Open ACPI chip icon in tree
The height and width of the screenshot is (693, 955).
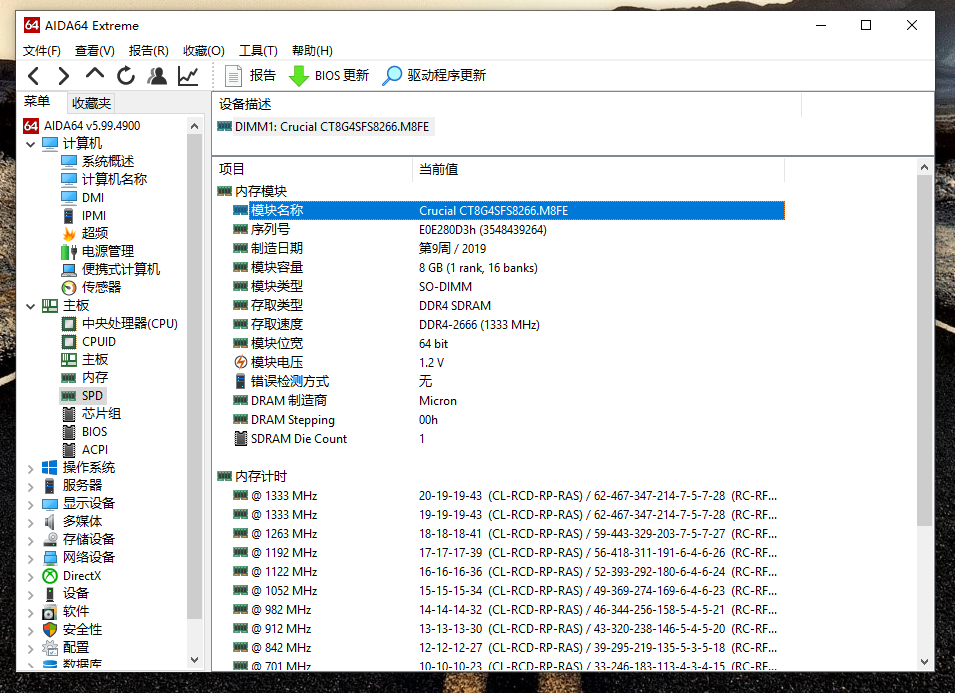click(69, 450)
